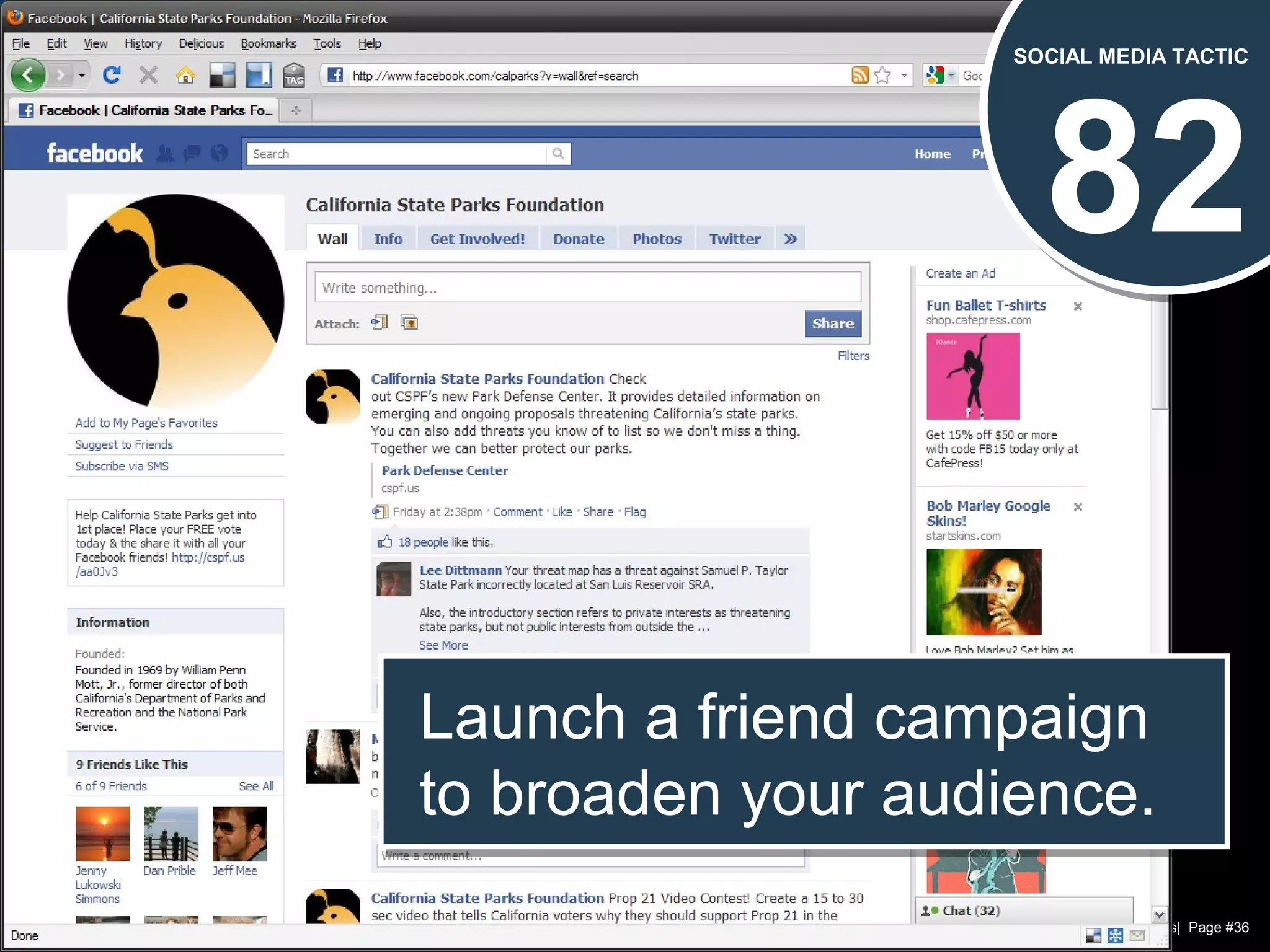Bookmark this page with the star icon
The height and width of the screenshot is (952, 1270).
tap(882, 76)
